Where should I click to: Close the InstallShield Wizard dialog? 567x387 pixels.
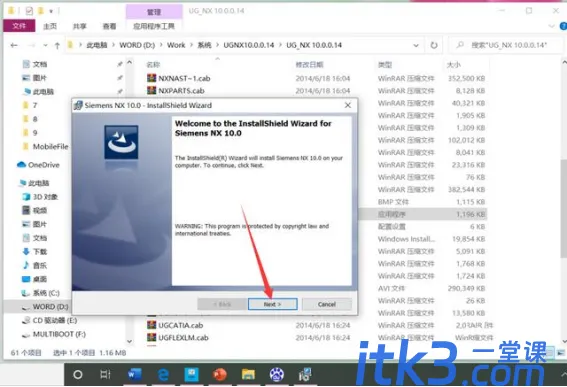coord(348,105)
